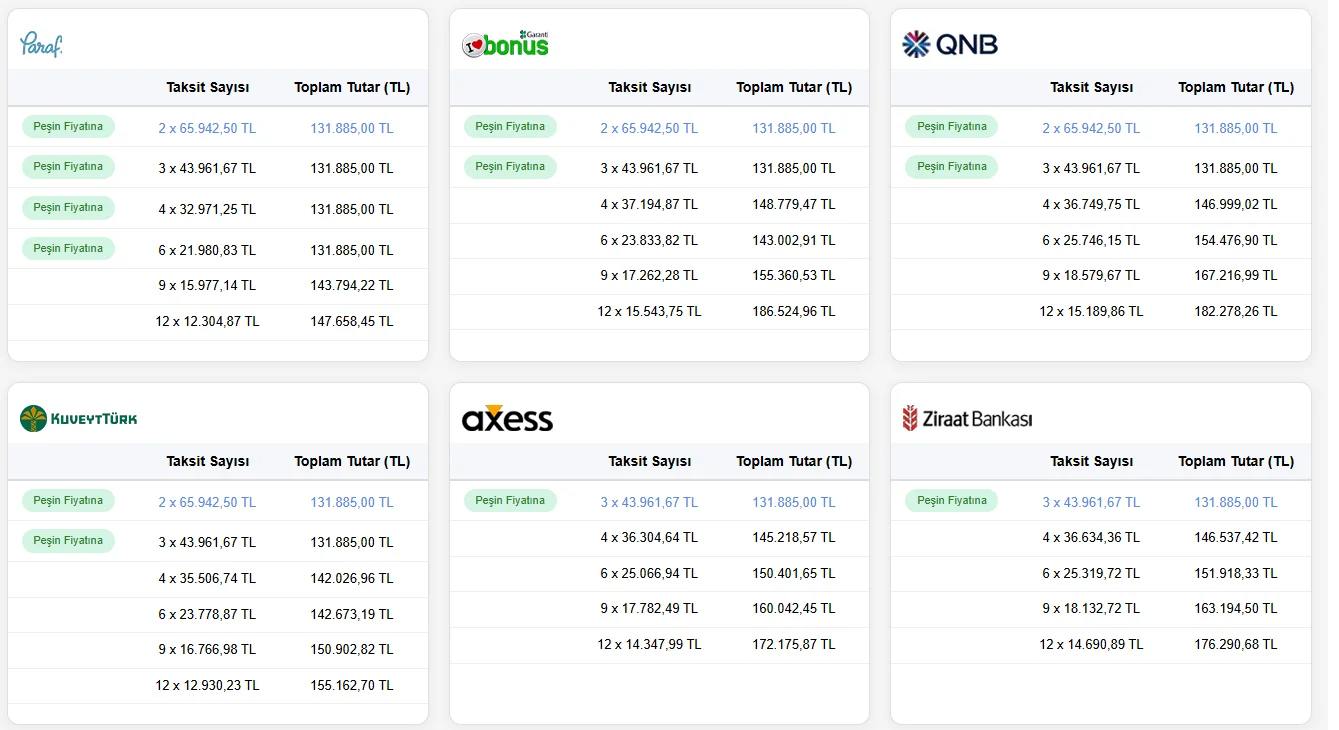Click Paraf 12 x 12.304,87 TL row
This screenshot has width=1339, height=730.
[x=218, y=322]
